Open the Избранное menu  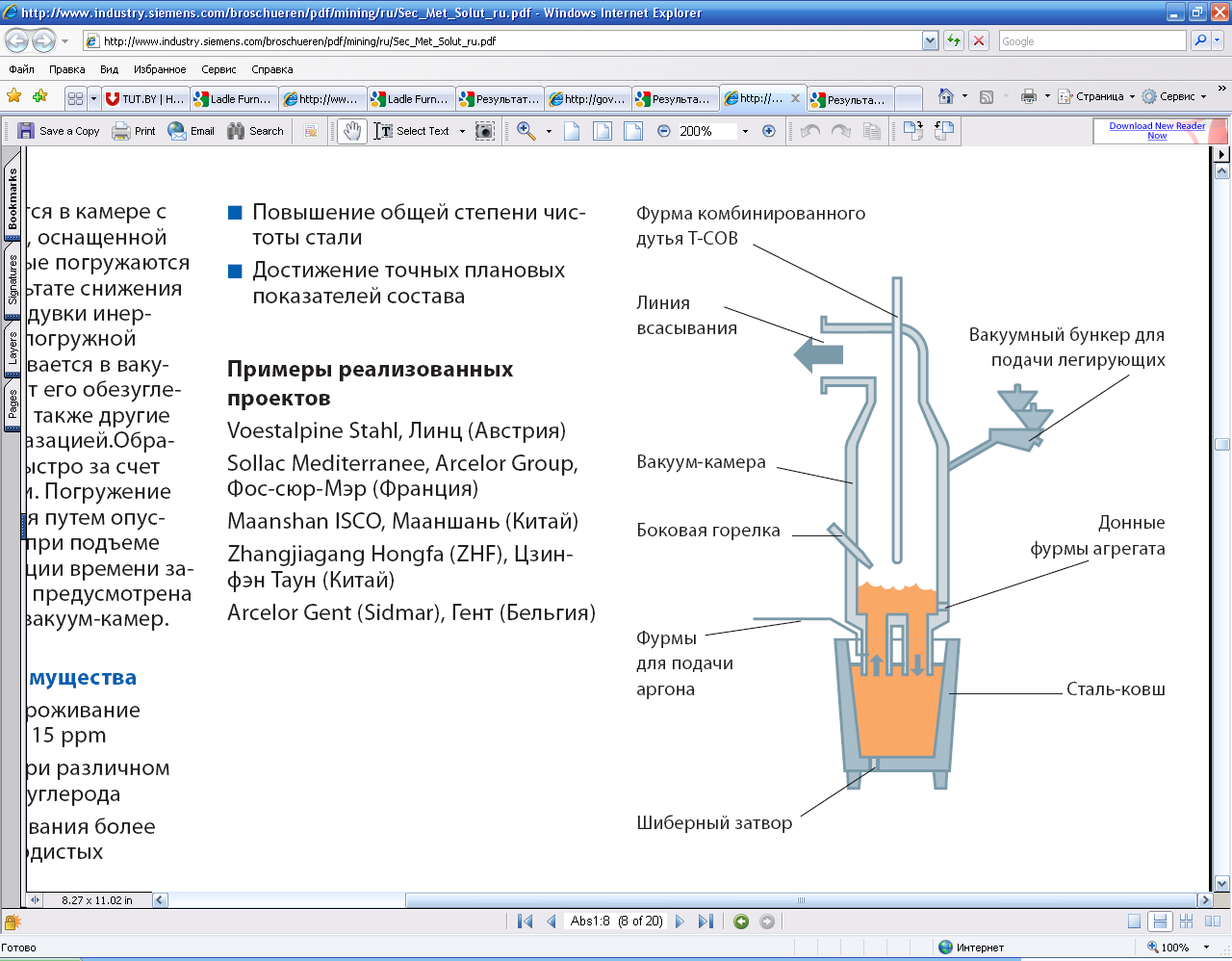pyautogui.click(x=160, y=69)
